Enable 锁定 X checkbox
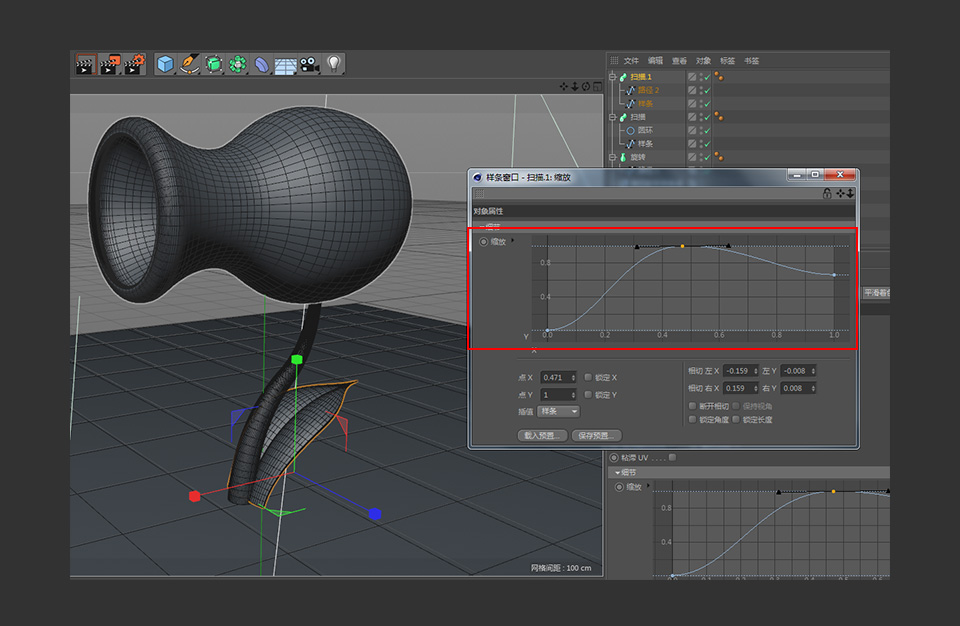960x626 pixels. [x=588, y=377]
